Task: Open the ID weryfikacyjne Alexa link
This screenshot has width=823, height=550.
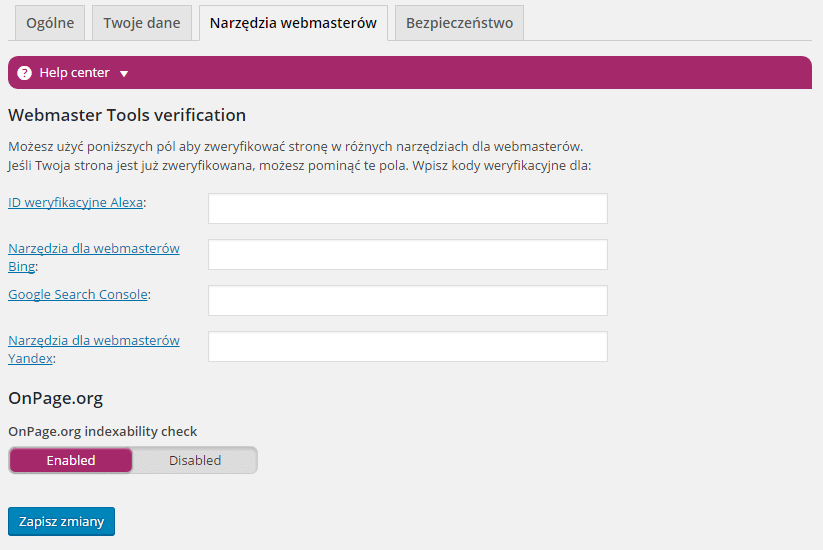Action: coord(76,203)
